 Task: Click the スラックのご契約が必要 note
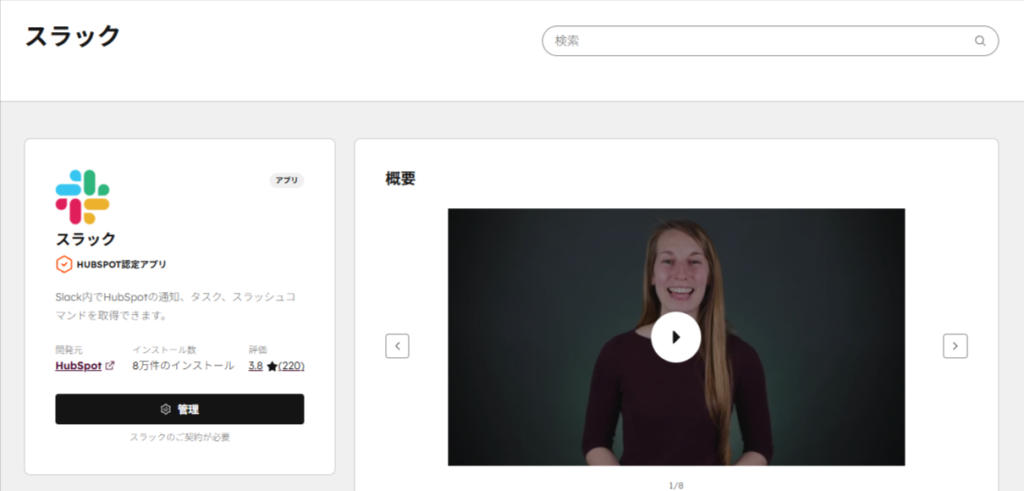coord(180,437)
